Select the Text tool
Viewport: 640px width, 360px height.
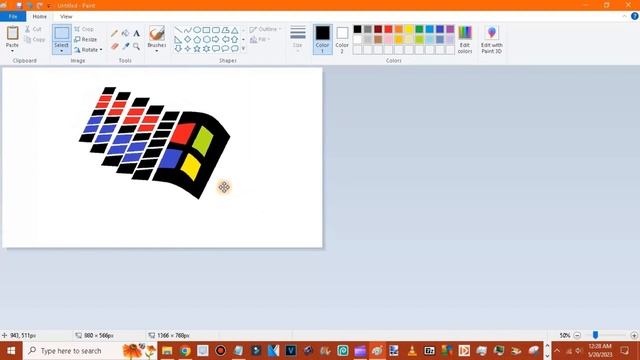(x=136, y=33)
